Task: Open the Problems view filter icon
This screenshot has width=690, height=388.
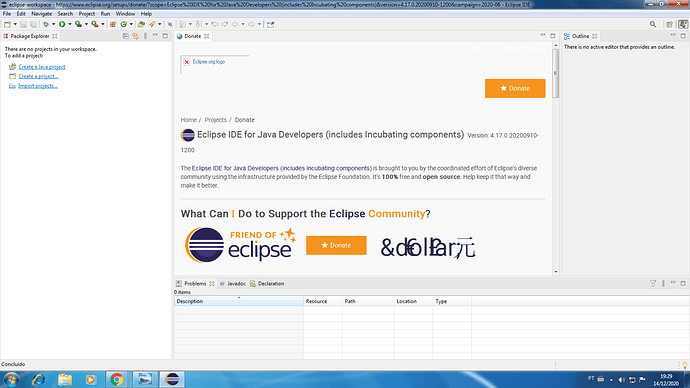Action: click(x=653, y=284)
